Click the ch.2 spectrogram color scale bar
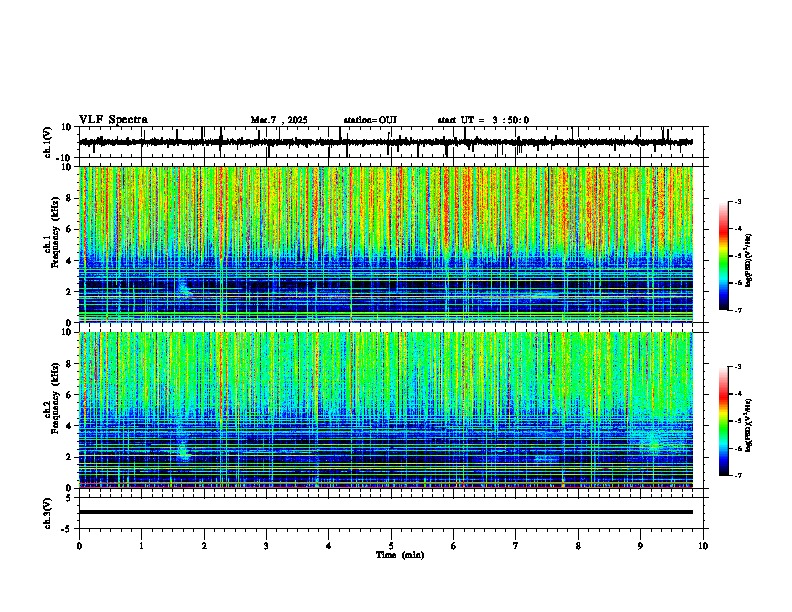The height and width of the screenshot is (612, 792). 723,421
